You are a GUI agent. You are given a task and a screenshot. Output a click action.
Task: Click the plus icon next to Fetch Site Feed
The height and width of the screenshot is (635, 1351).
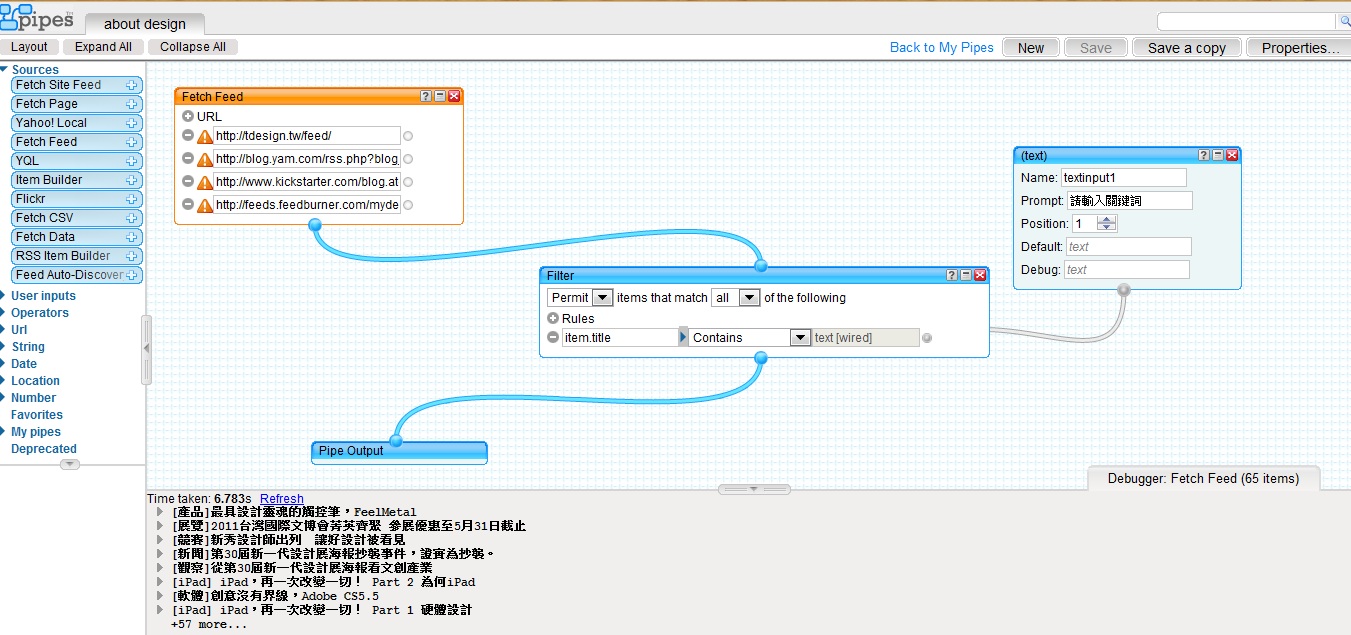[131, 86]
